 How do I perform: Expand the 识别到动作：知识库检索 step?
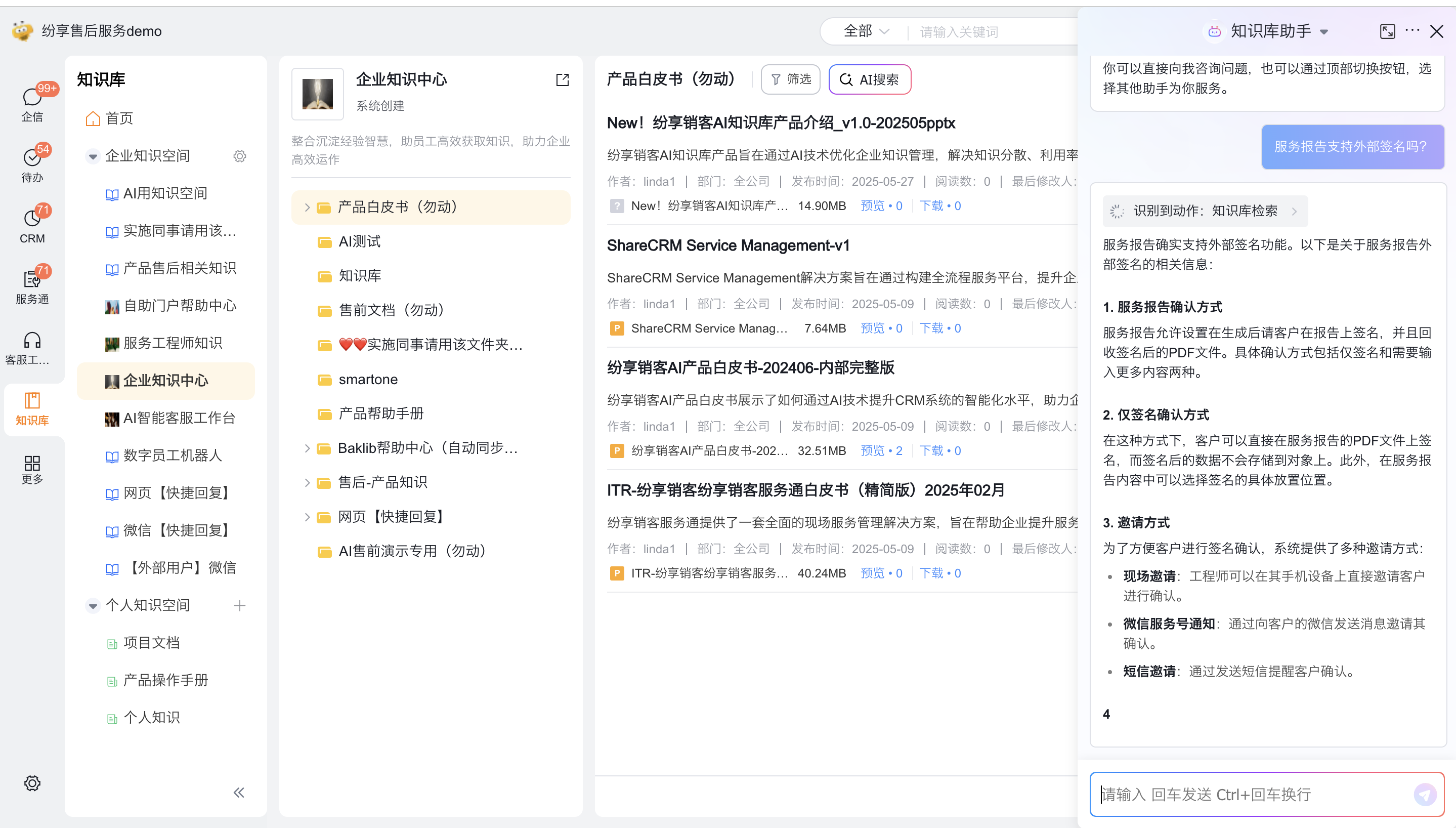1205,211
